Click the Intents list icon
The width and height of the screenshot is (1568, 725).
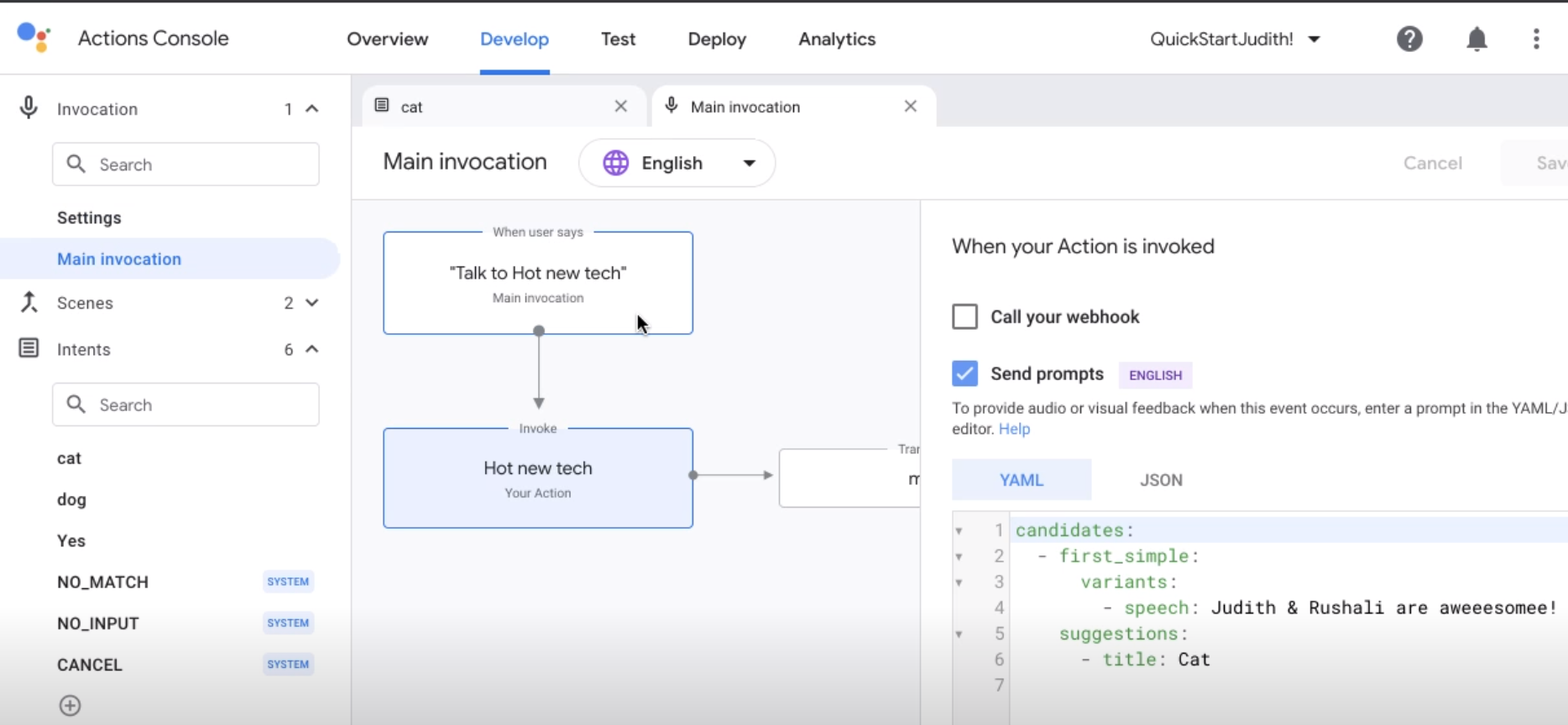29,348
